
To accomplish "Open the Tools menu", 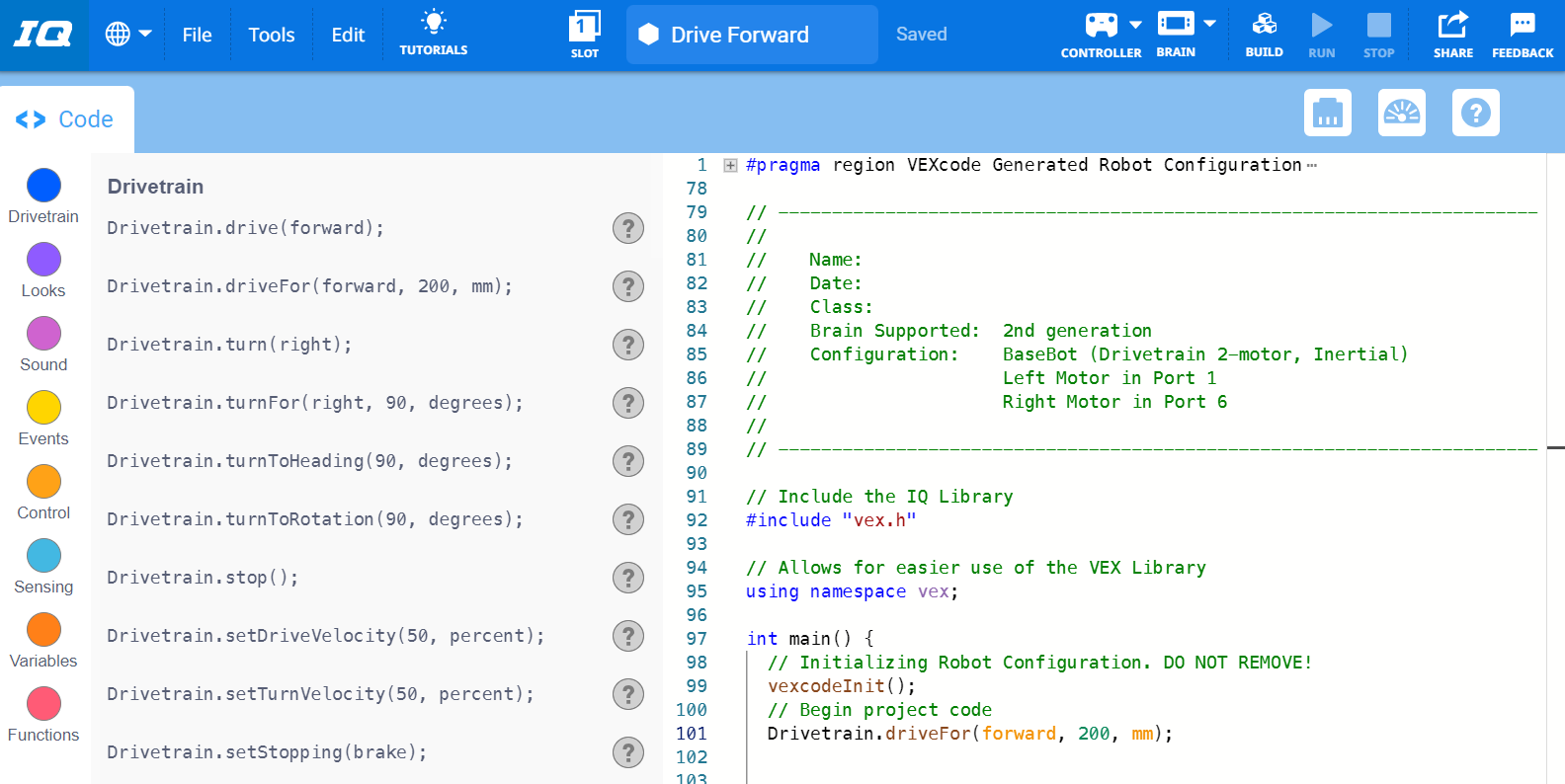I will (271, 35).
